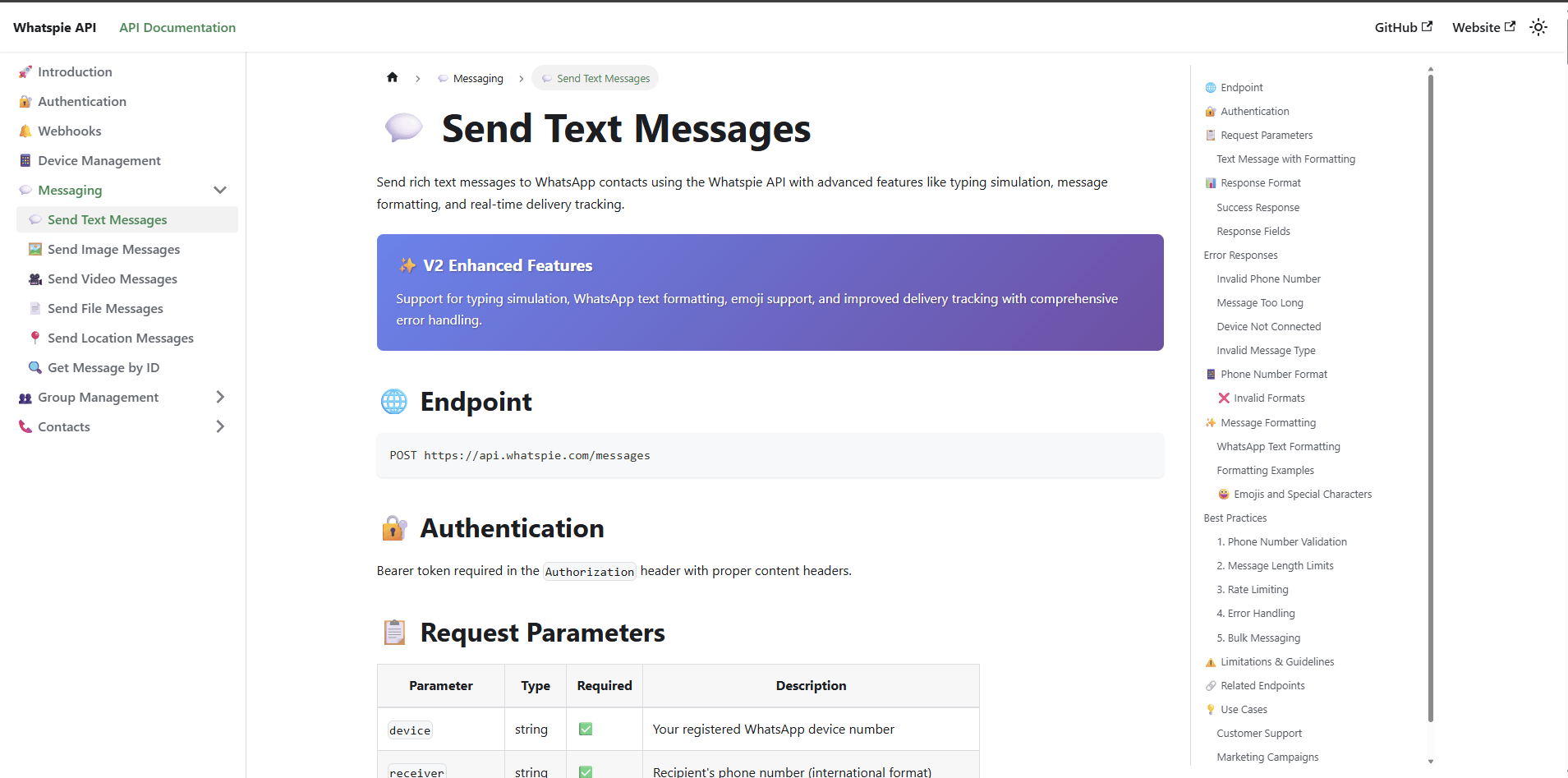1568x778 pixels.
Task: Click the magnifier icon beside Get Message by ID
Action: coord(35,368)
